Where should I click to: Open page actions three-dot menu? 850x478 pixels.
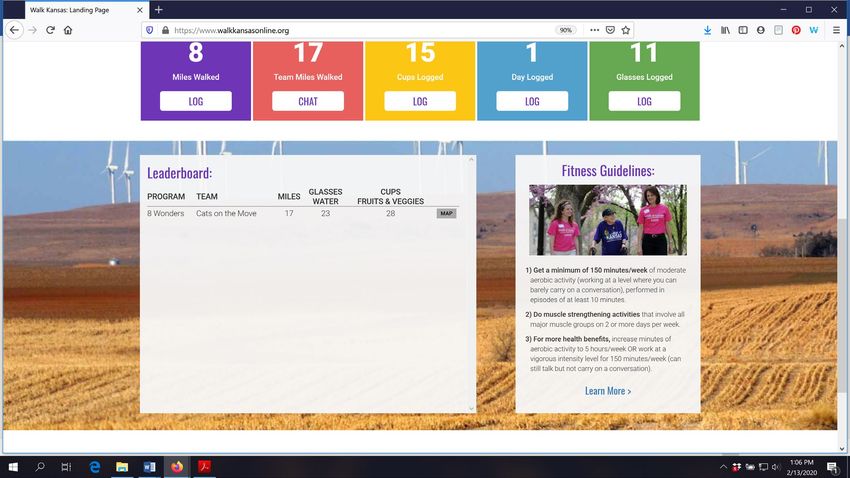595,30
